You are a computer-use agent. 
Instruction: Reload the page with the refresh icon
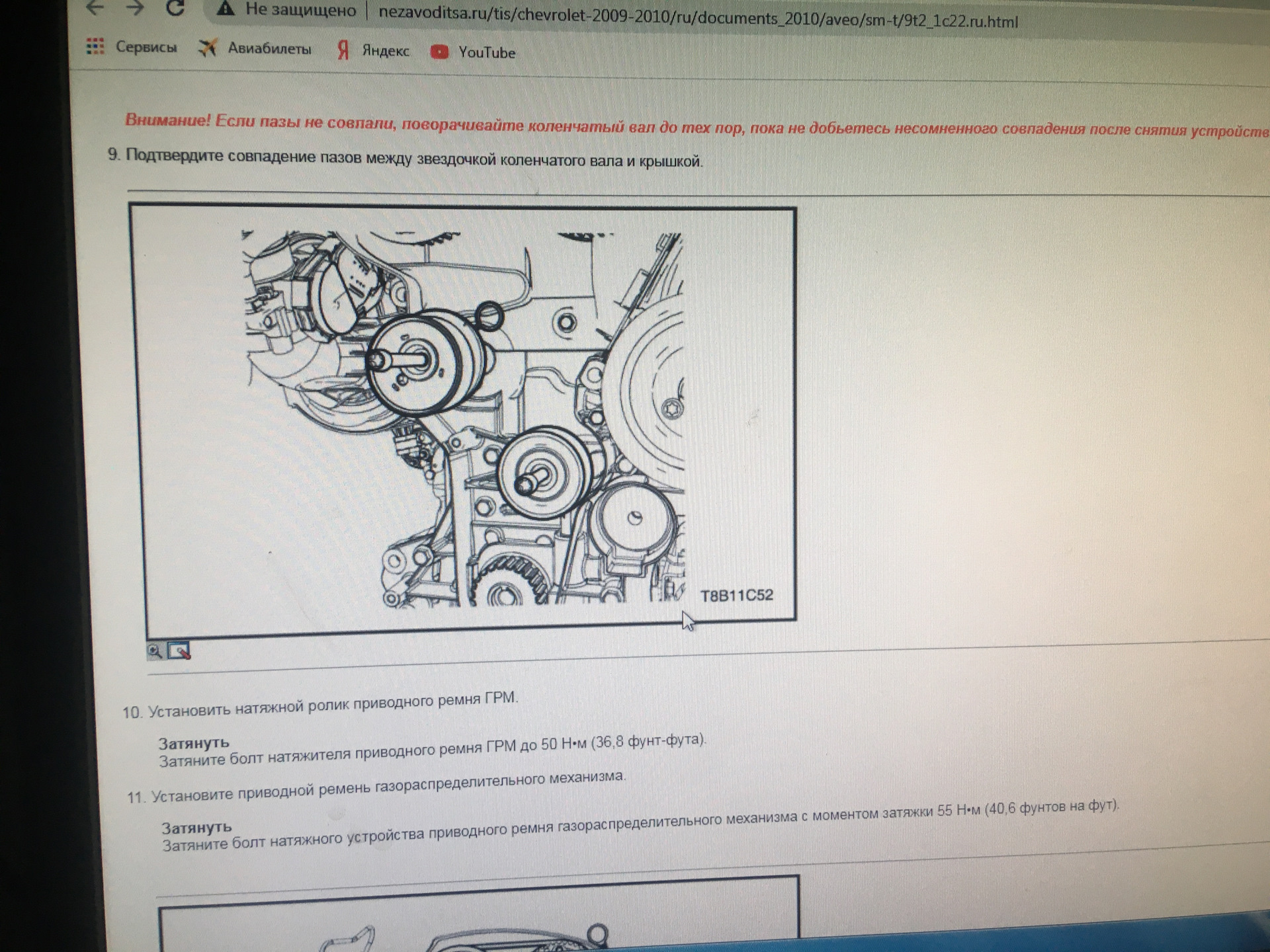175,7
